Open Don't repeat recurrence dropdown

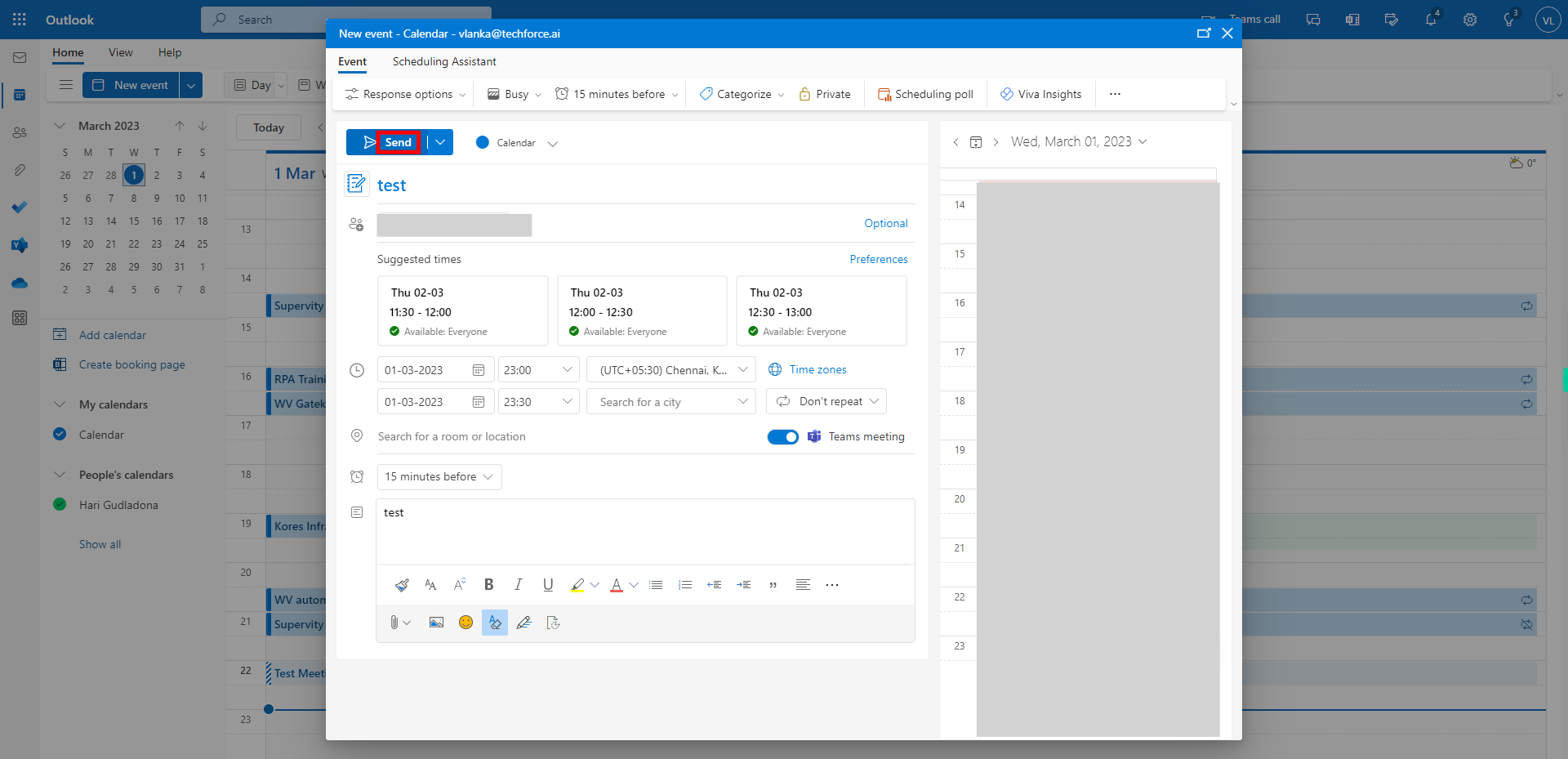click(x=826, y=401)
